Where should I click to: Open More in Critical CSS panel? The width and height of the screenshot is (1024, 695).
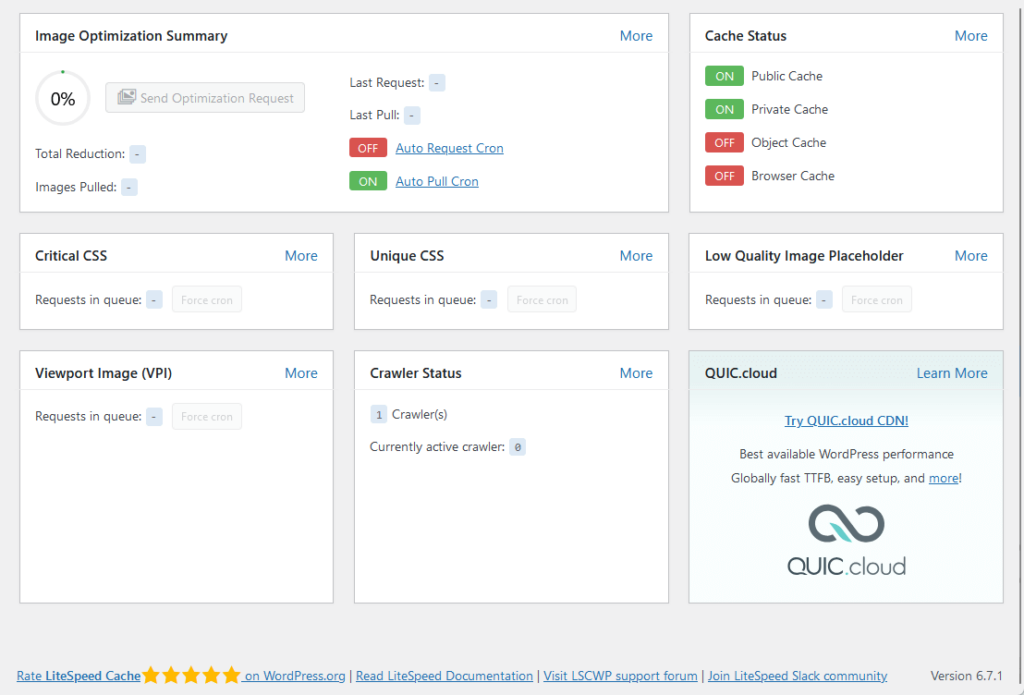pos(301,256)
